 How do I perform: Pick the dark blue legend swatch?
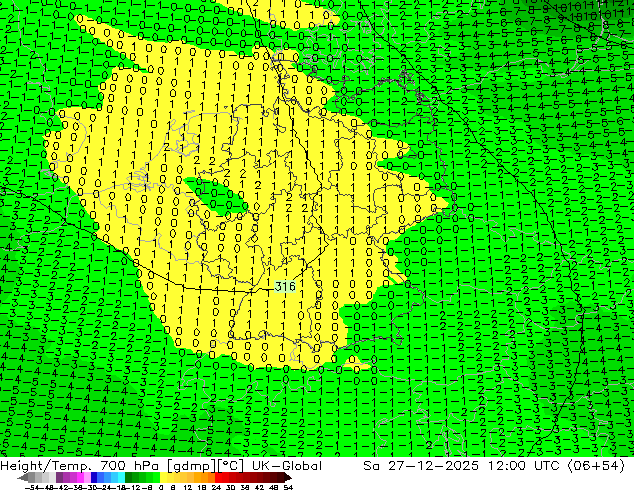[94, 477]
